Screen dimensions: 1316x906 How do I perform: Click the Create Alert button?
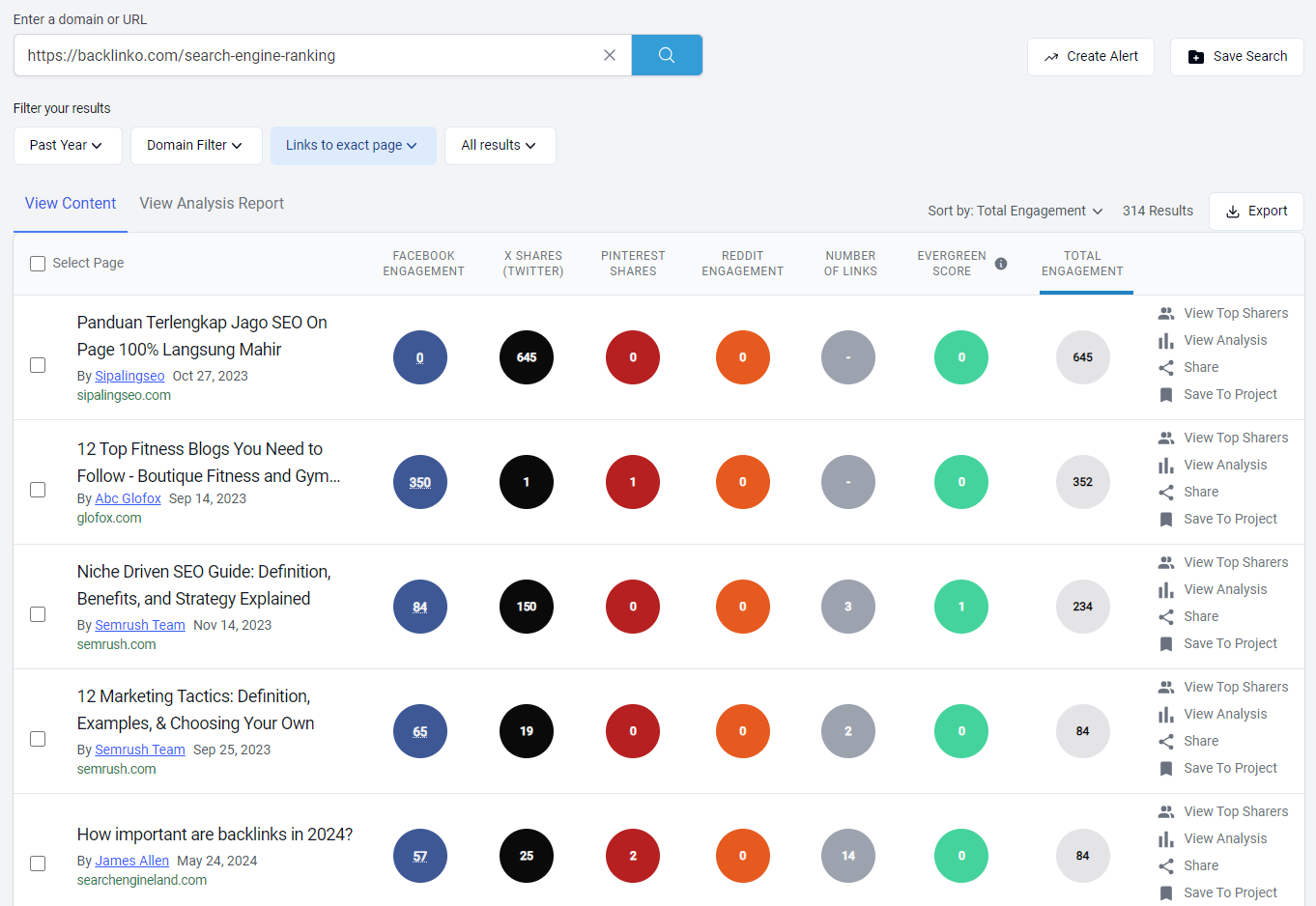pyautogui.click(x=1090, y=57)
